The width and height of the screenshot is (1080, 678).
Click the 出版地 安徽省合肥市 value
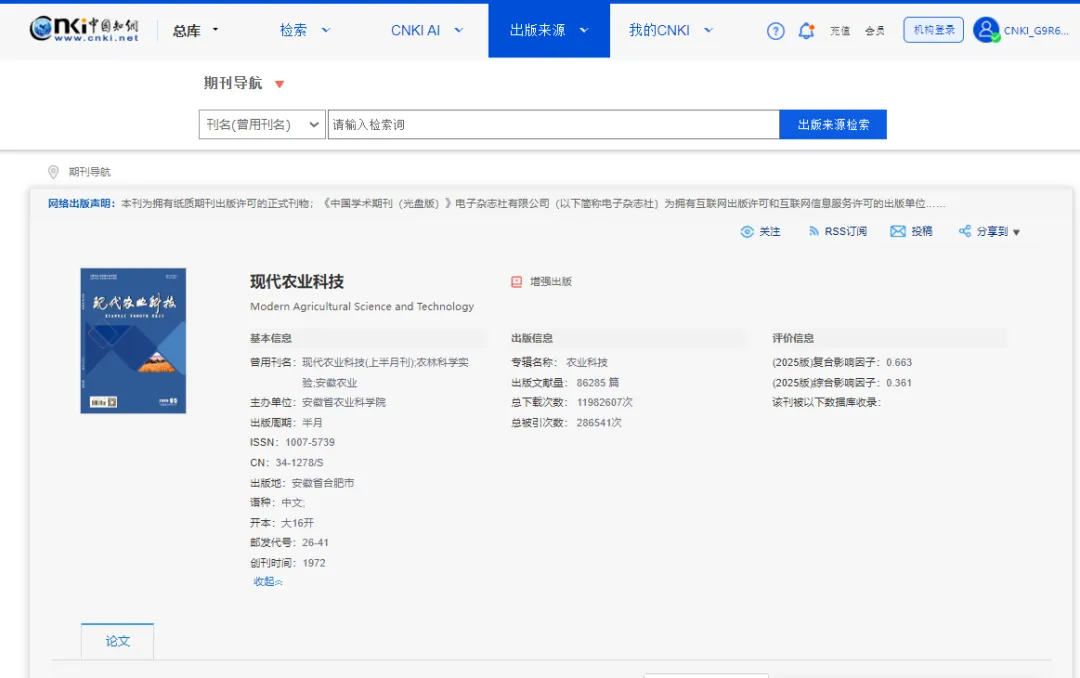323,483
